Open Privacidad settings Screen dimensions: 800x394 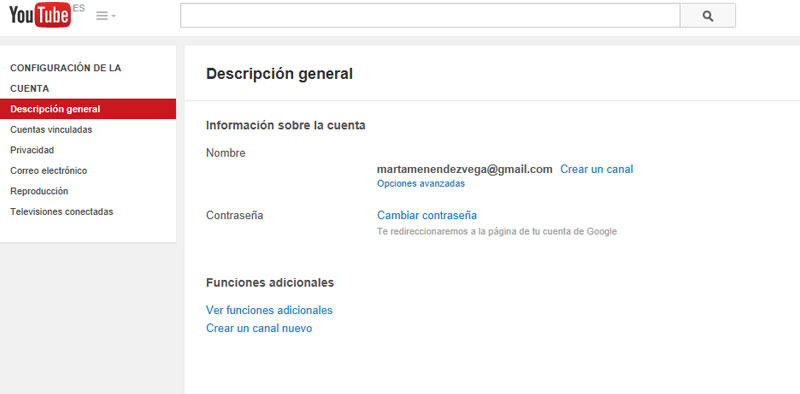[x=32, y=150]
